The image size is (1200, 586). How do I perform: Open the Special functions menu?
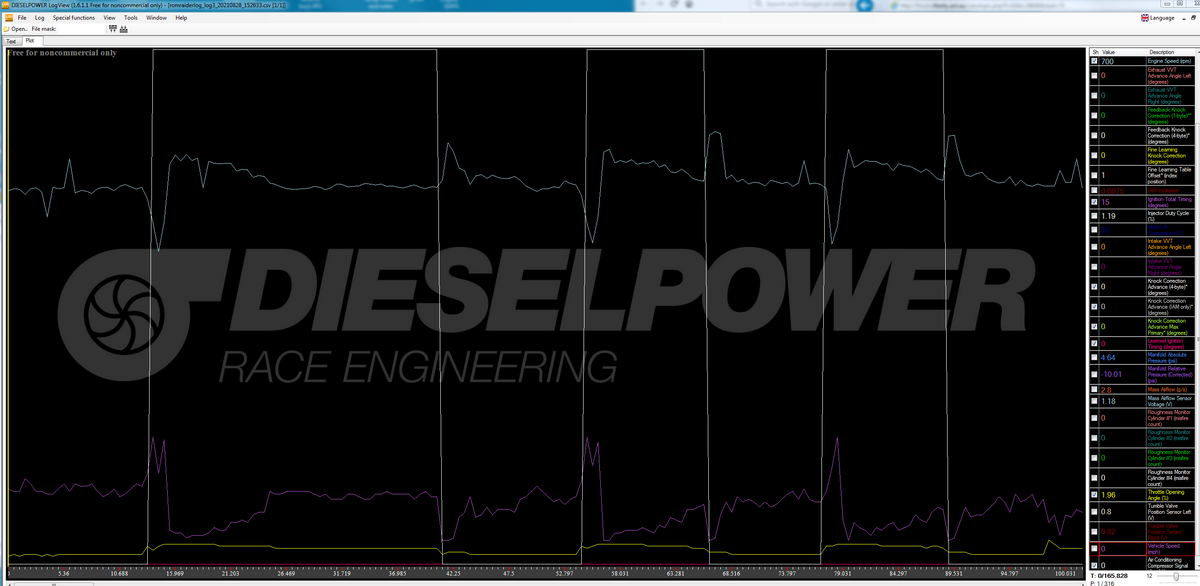73,18
